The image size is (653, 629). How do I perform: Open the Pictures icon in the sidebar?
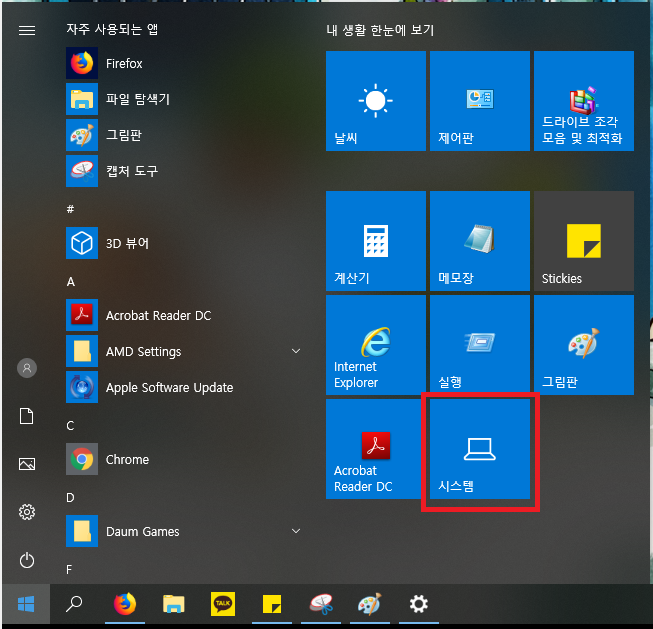27,464
